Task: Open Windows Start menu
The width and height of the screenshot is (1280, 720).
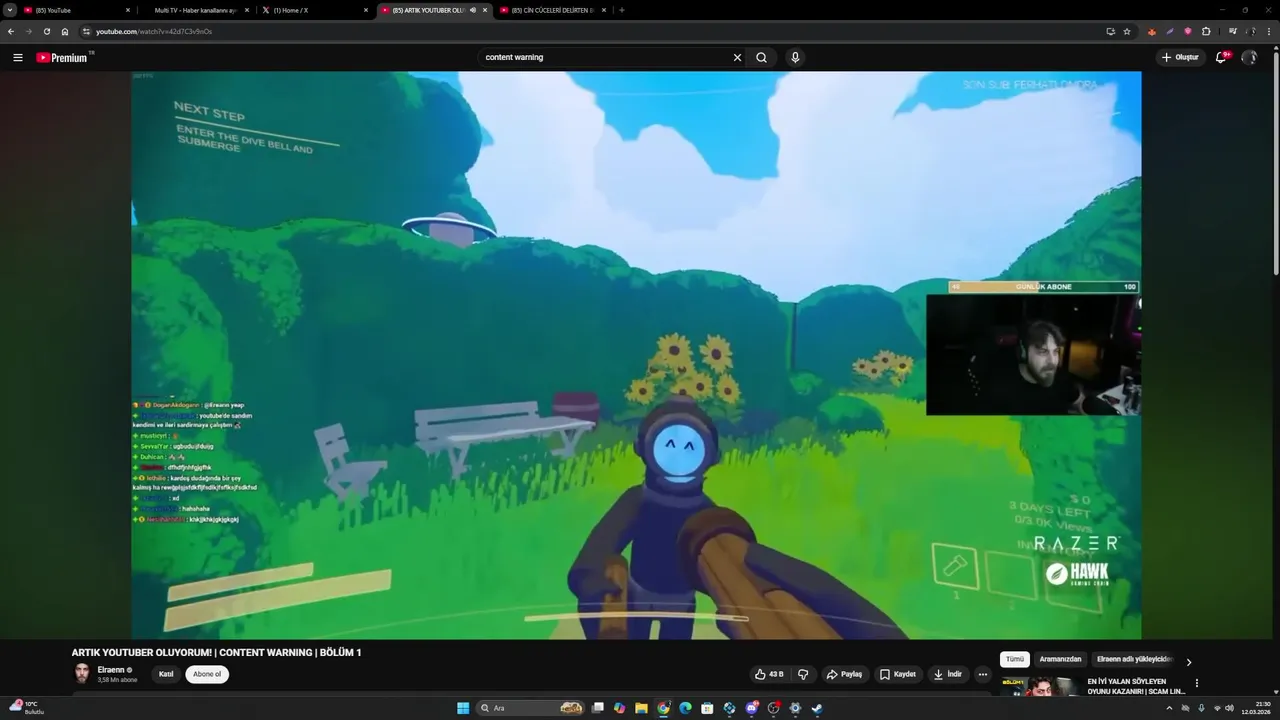Action: 463,708
